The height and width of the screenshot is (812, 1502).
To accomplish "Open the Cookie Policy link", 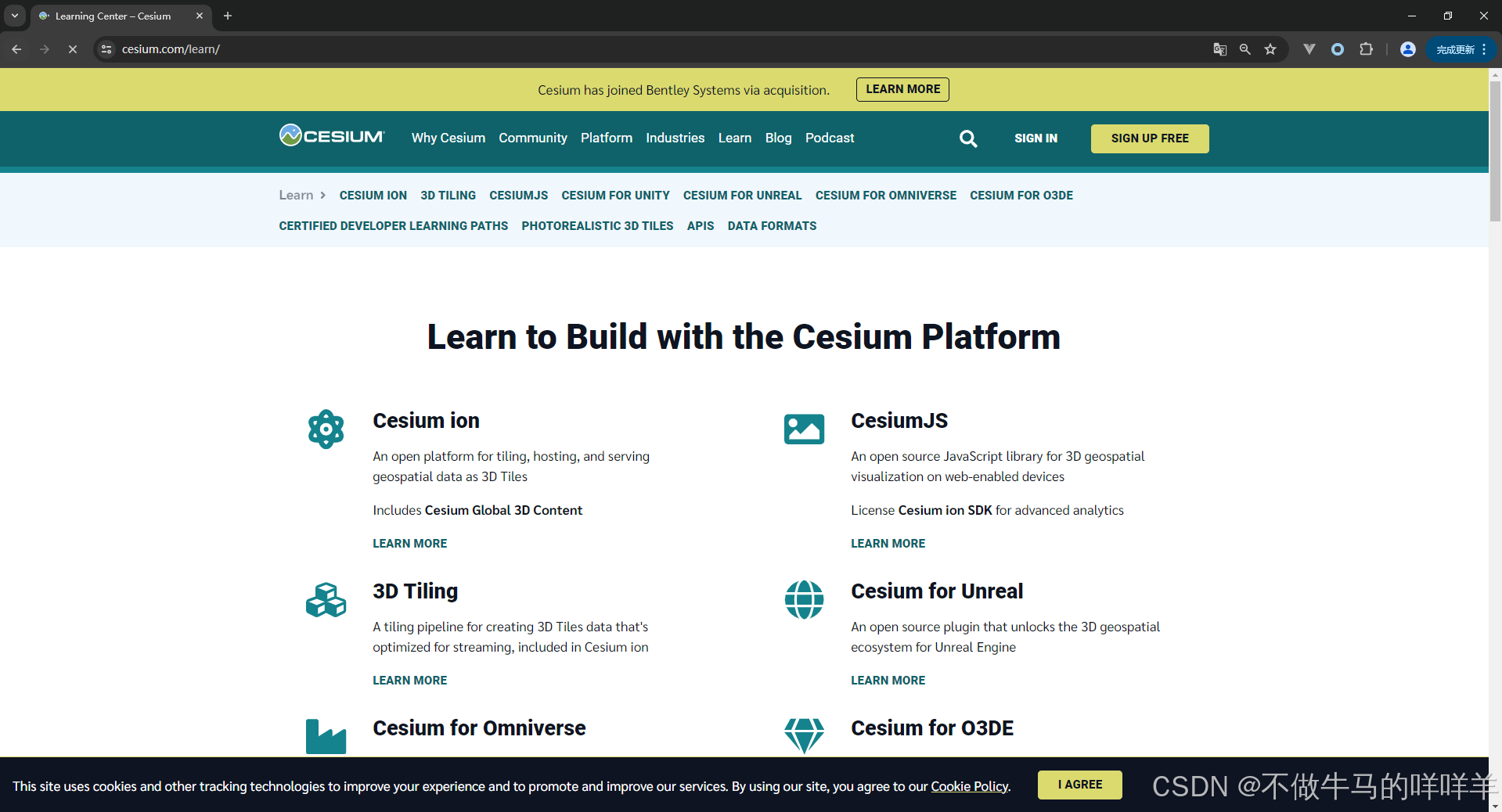I will click(x=969, y=786).
